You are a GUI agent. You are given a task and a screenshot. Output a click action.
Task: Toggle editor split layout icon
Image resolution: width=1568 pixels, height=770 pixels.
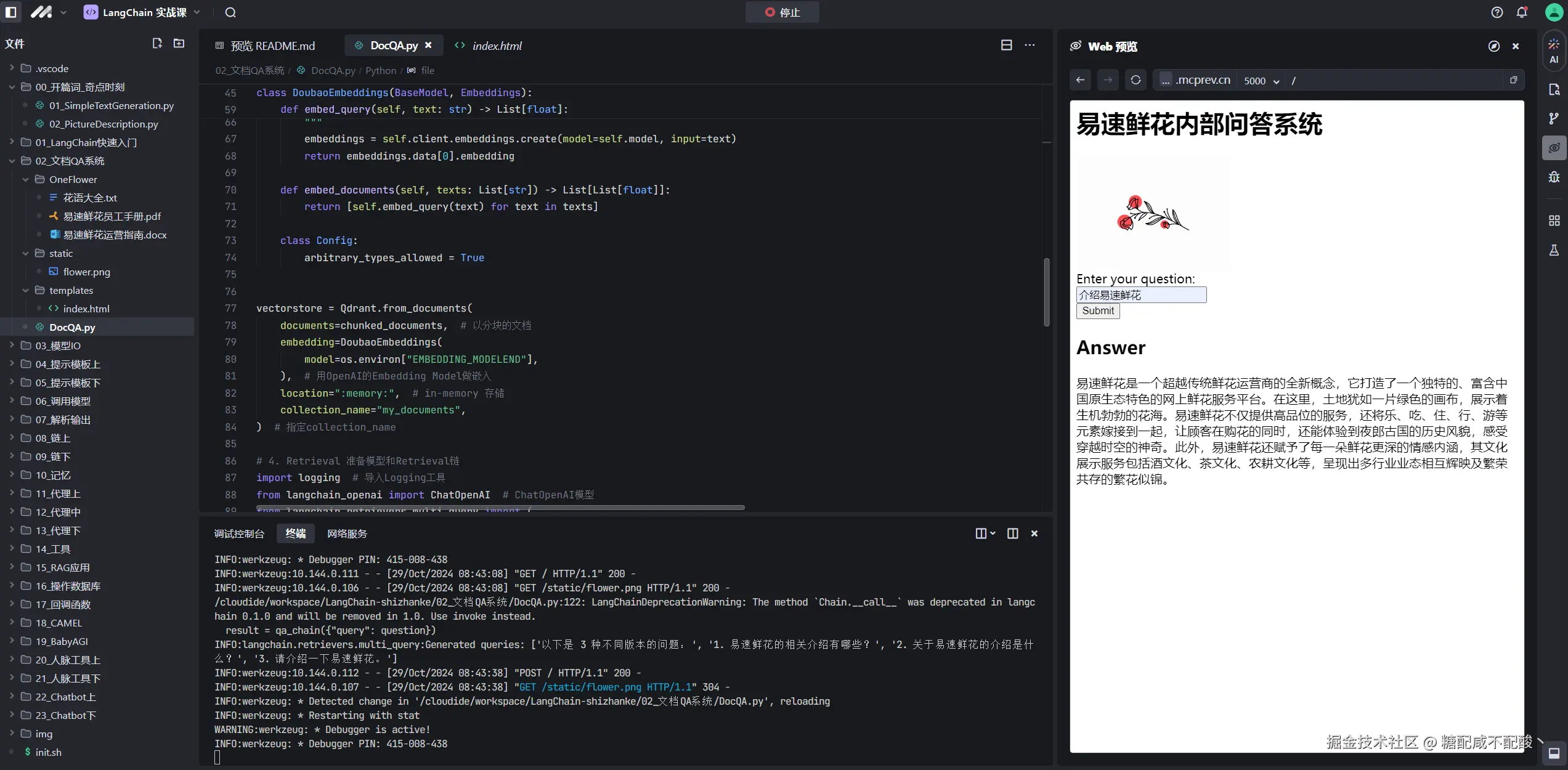[1006, 45]
